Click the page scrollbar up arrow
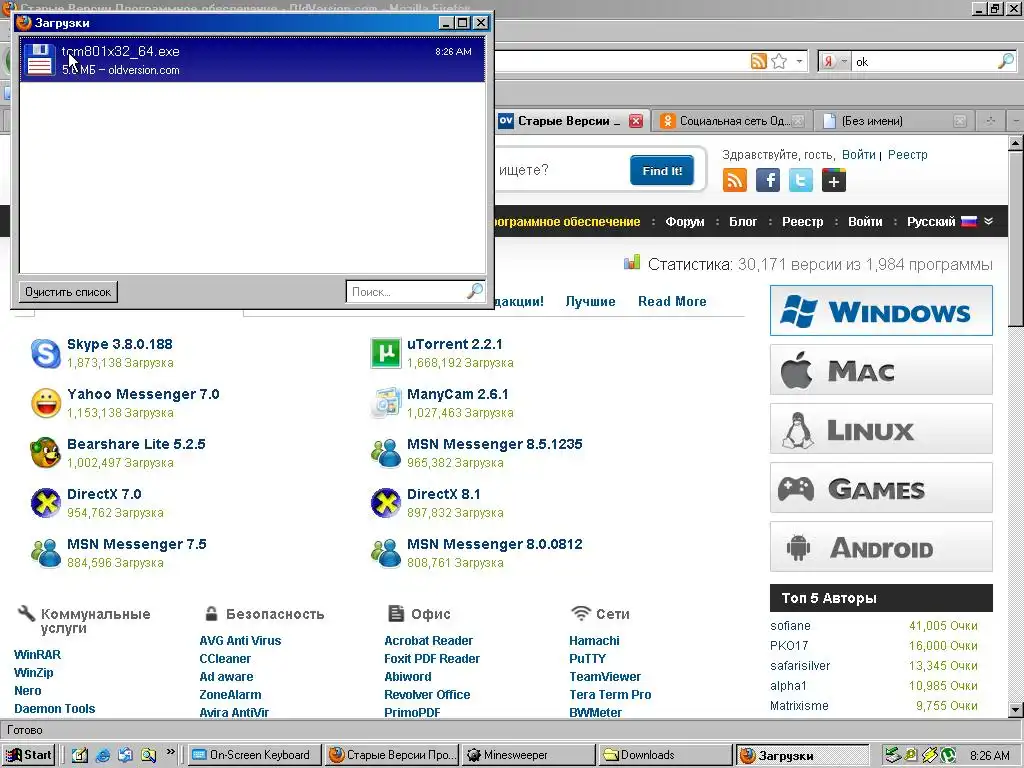This screenshot has height=768, width=1024. (x=1016, y=142)
